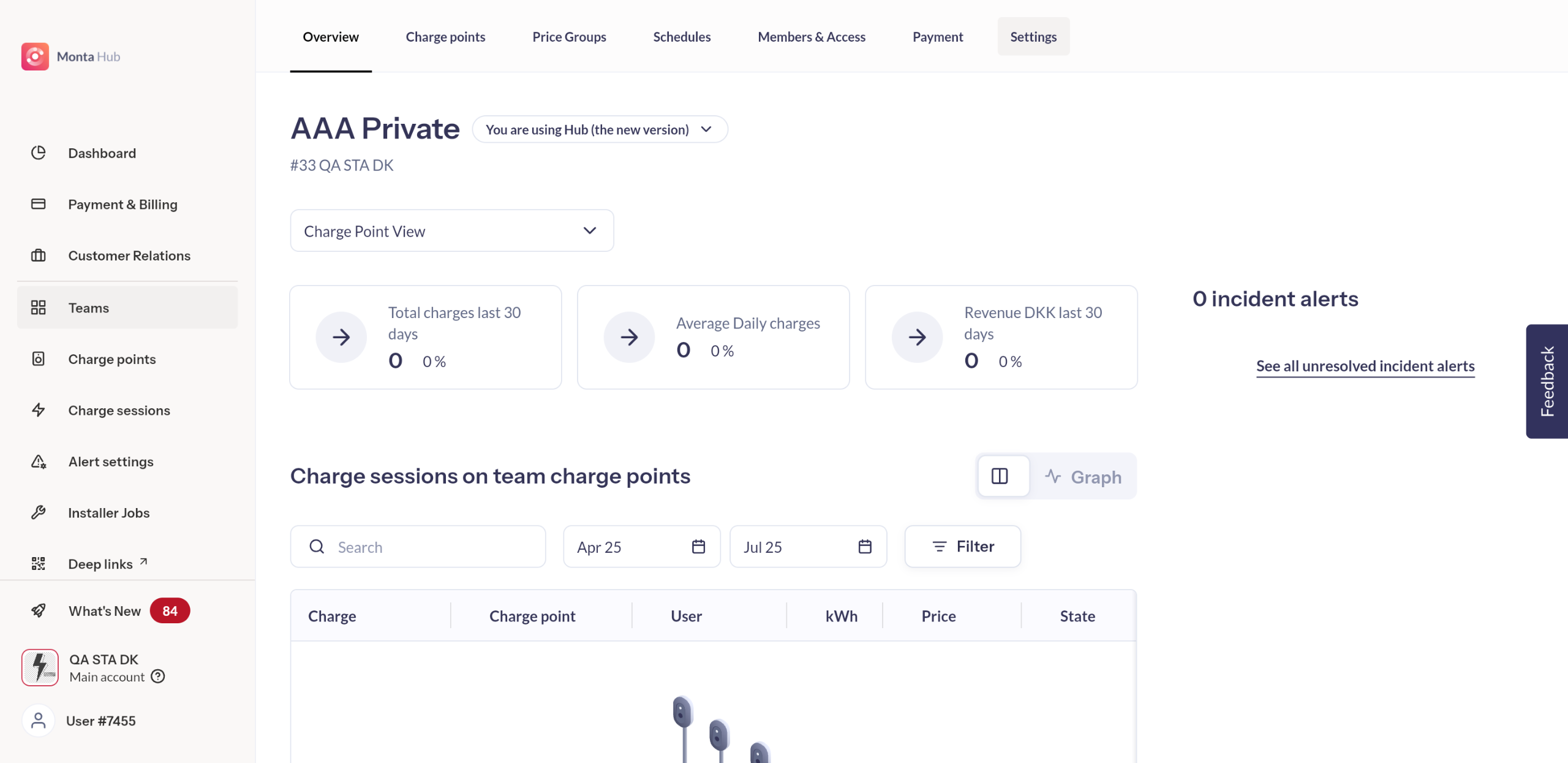Open Dashboard via pie chart icon
Image resolution: width=1568 pixels, height=763 pixels.
click(x=39, y=153)
